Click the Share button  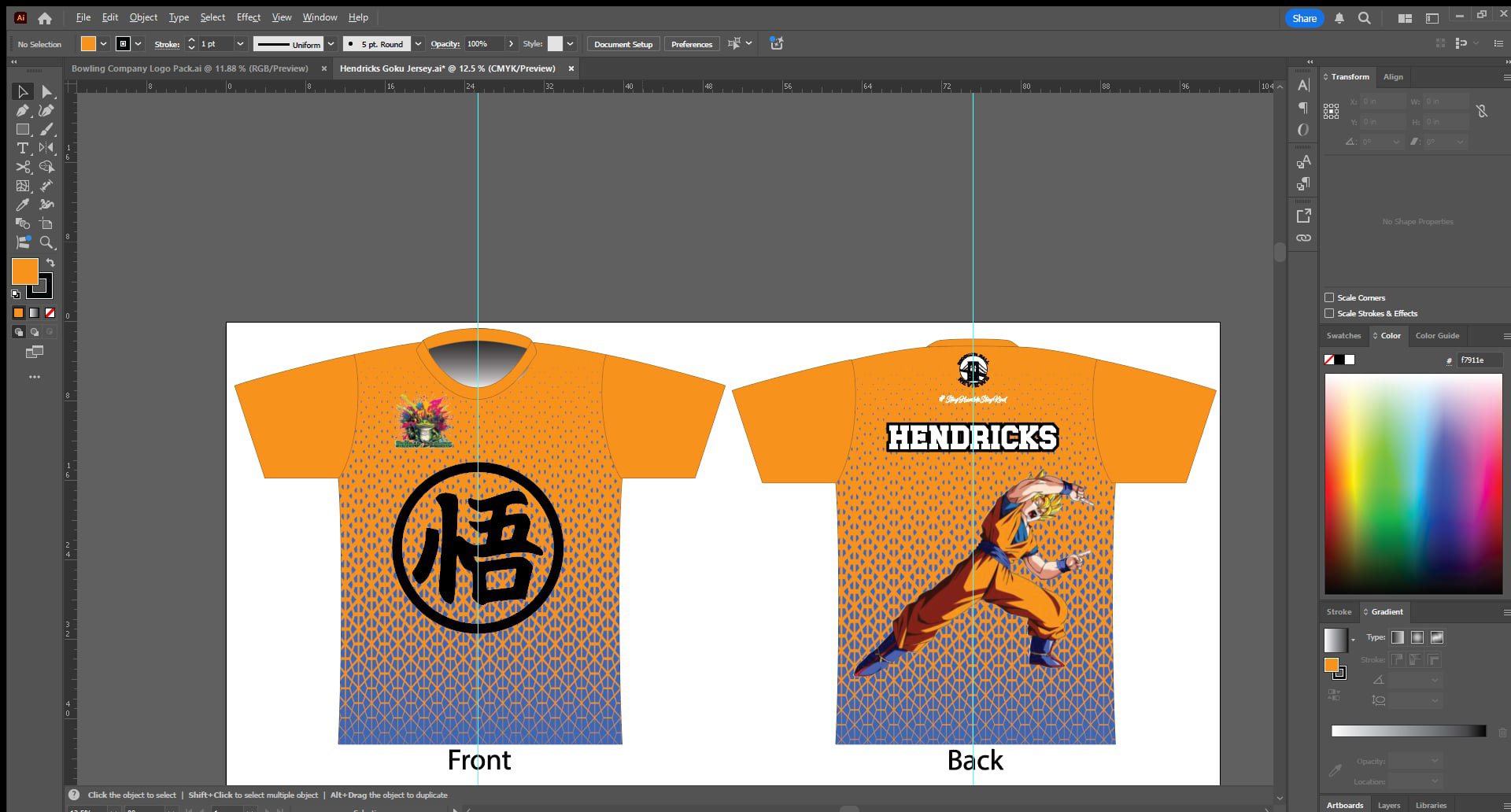1304,18
